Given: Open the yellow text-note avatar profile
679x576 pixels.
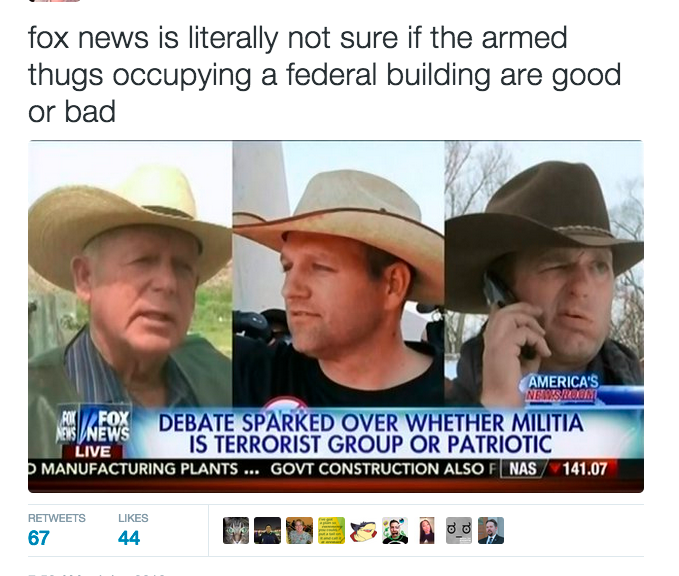Looking at the screenshot, I should 331,531.
